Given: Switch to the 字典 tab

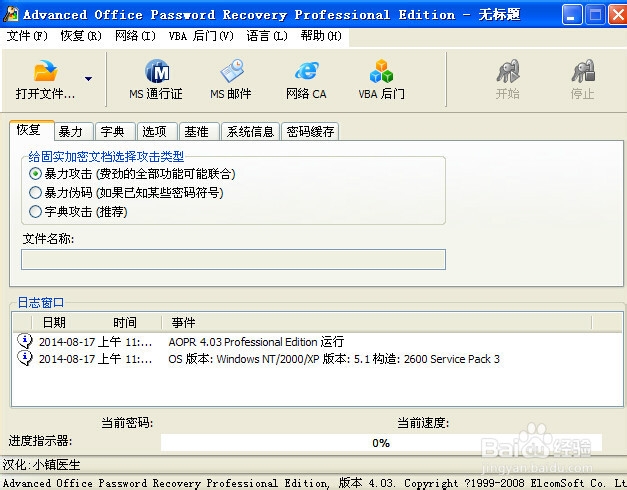Looking at the screenshot, I should 116,132.
